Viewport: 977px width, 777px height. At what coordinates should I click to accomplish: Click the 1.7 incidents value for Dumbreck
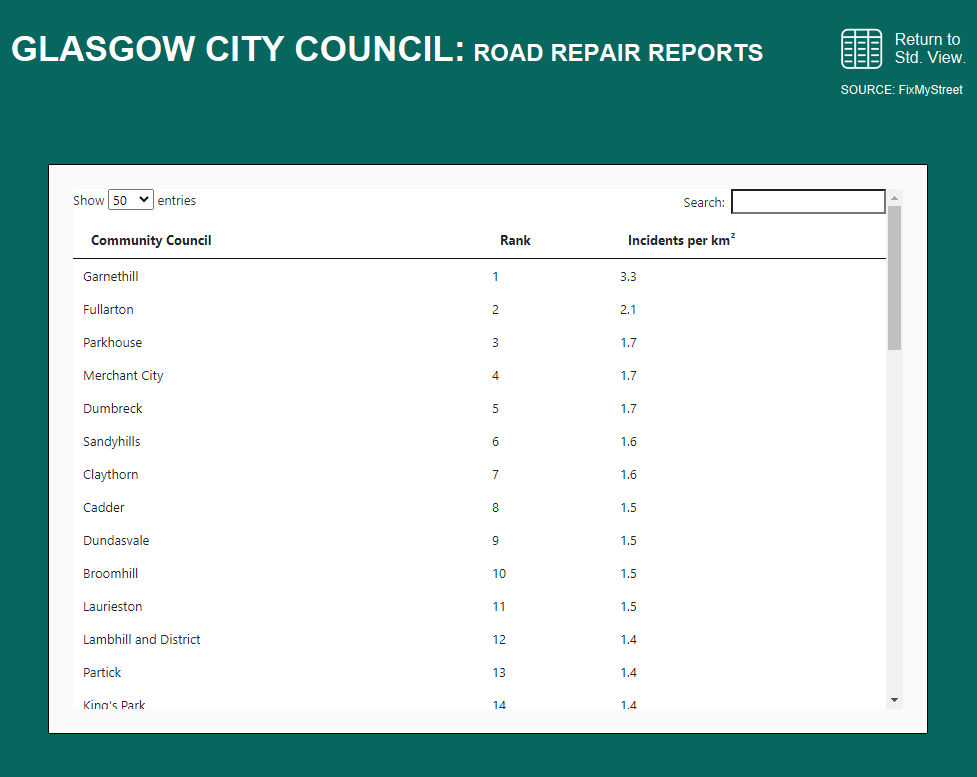coord(628,409)
